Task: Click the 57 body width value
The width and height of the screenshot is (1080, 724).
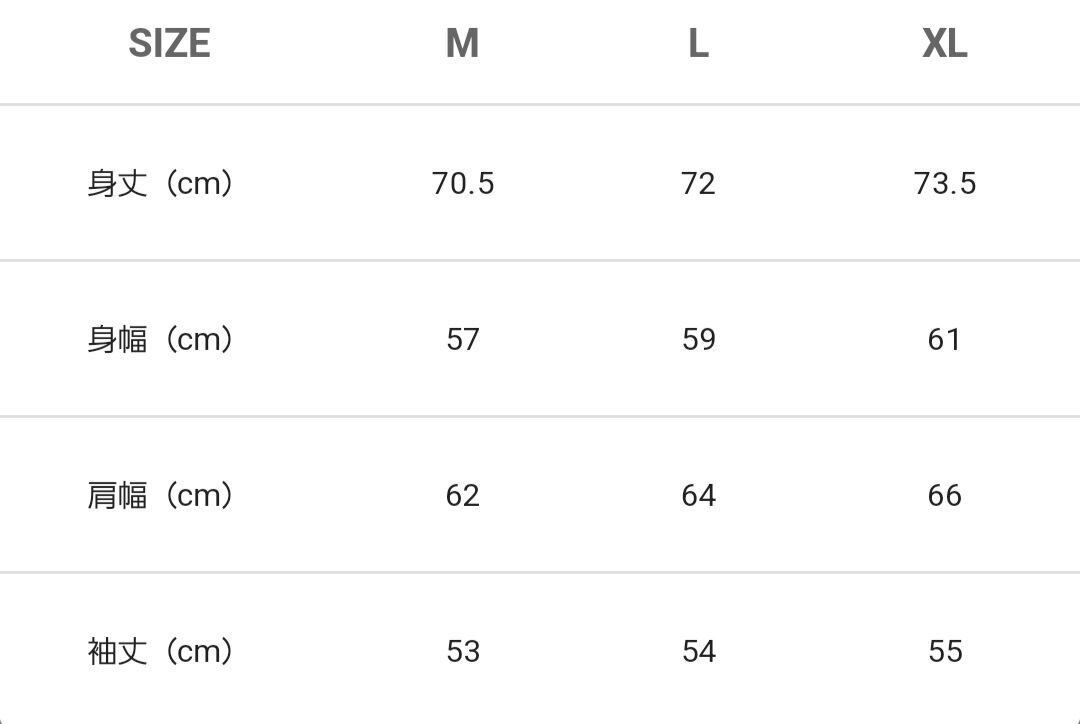Action: 463,340
